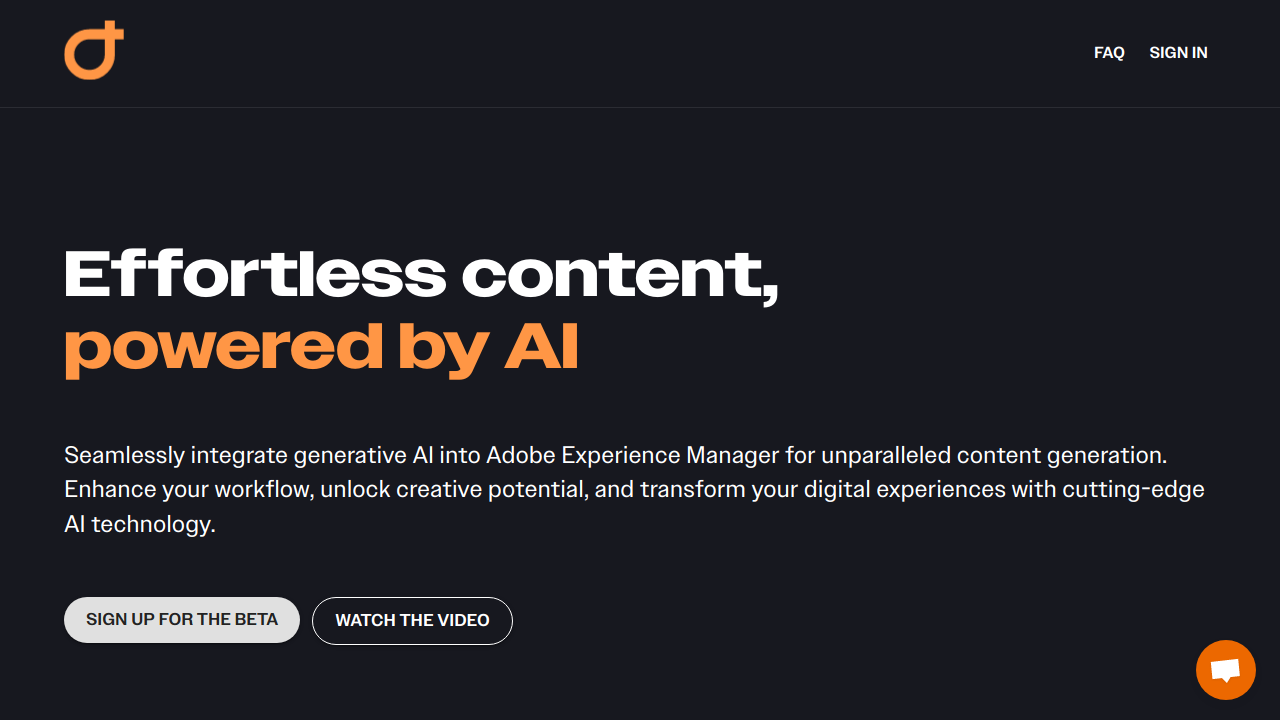Click the "Effortless content," headline
This screenshot has height=720, width=1280.
tap(421, 274)
